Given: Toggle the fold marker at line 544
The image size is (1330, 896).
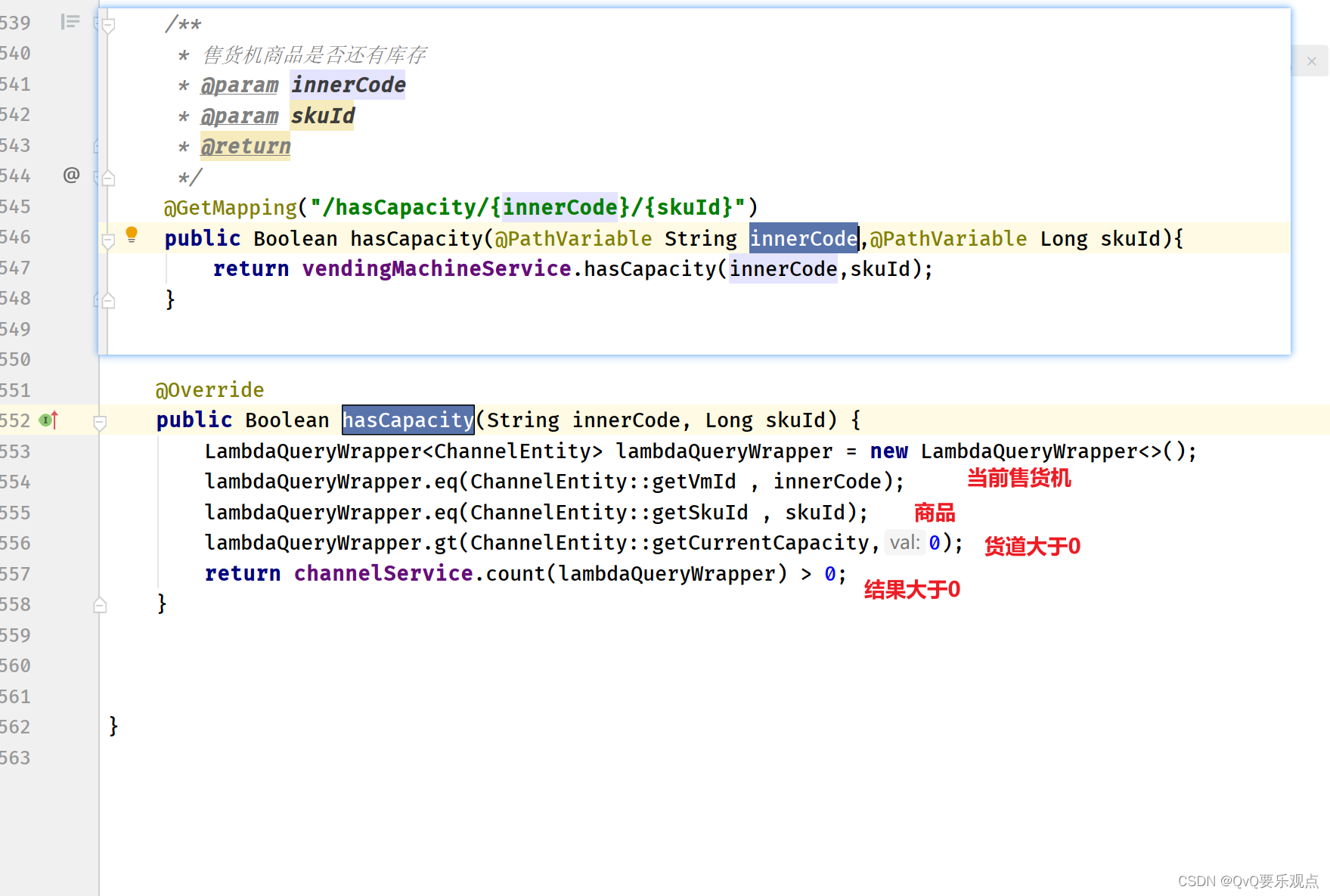Looking at the screenshot, I should (x=108, y=178).
